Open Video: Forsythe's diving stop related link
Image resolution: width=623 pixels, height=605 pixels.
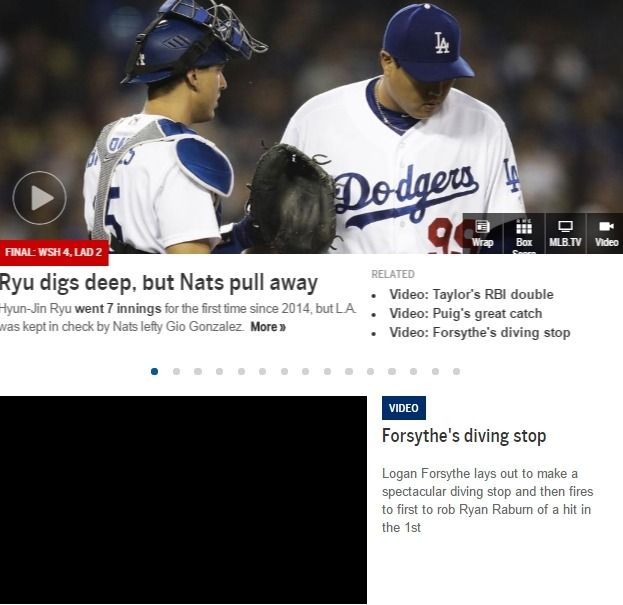click(480, 332)
